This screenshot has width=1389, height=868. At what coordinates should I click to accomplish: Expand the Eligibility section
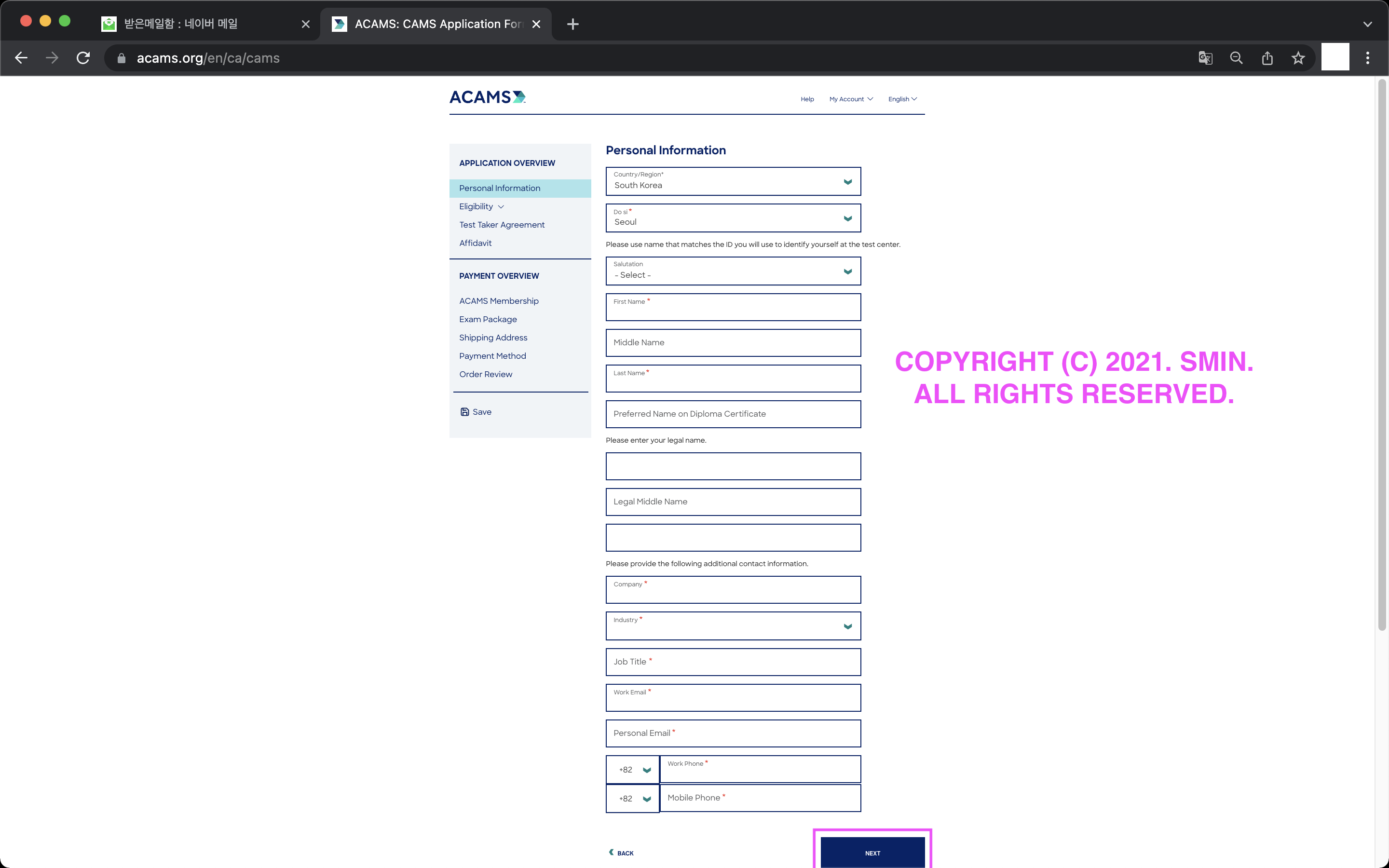pos(481,207)
